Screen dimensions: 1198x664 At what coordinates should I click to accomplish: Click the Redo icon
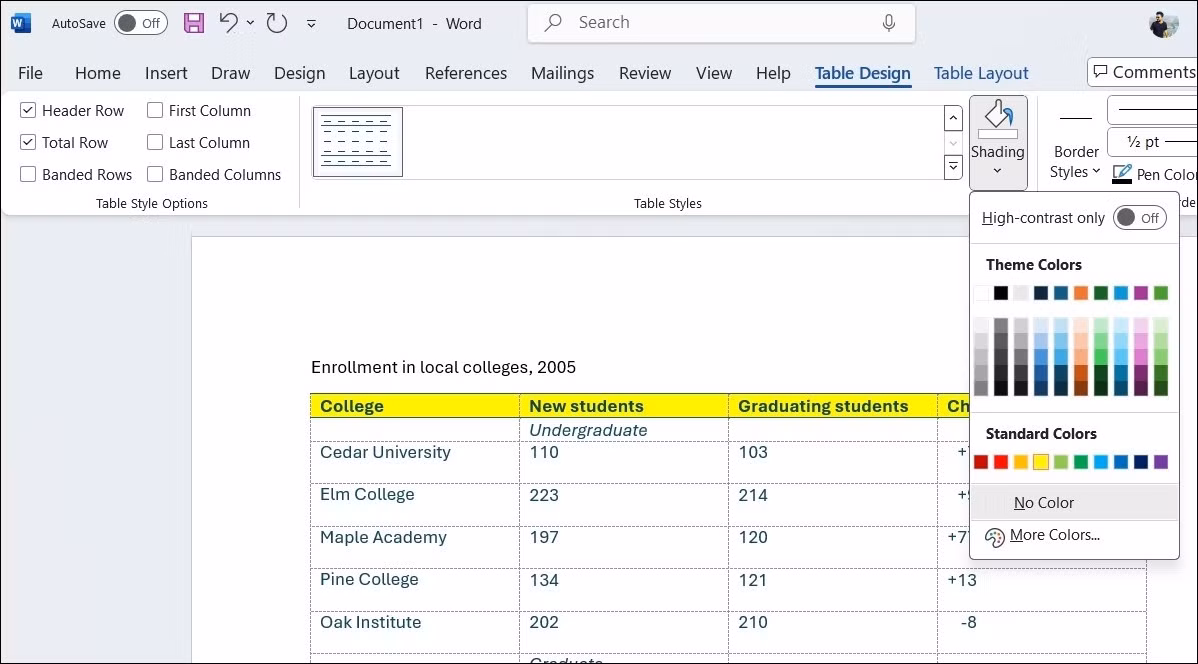[276, 23]
